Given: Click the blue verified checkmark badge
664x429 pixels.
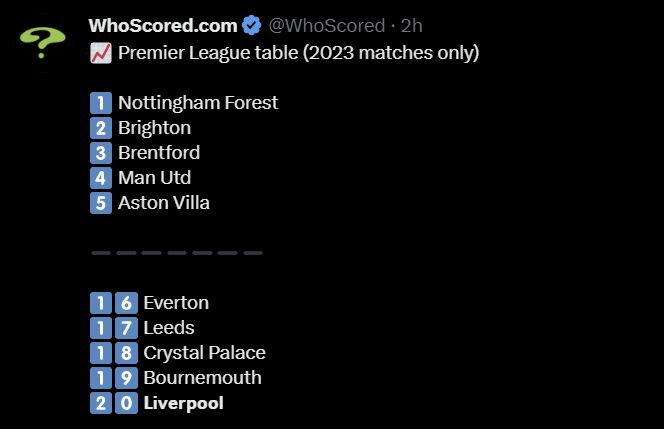Looking at the screenshot, I should coord(253,26).
